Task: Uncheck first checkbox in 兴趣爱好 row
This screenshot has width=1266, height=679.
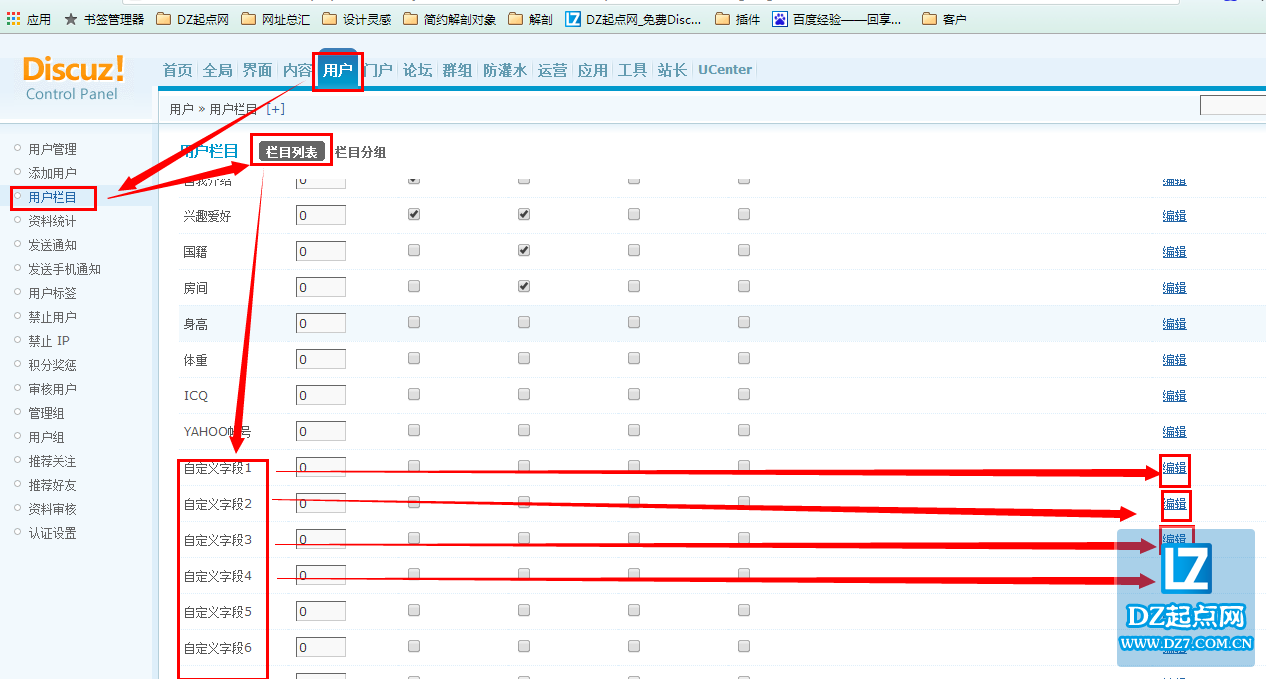Action: [414, 215]
